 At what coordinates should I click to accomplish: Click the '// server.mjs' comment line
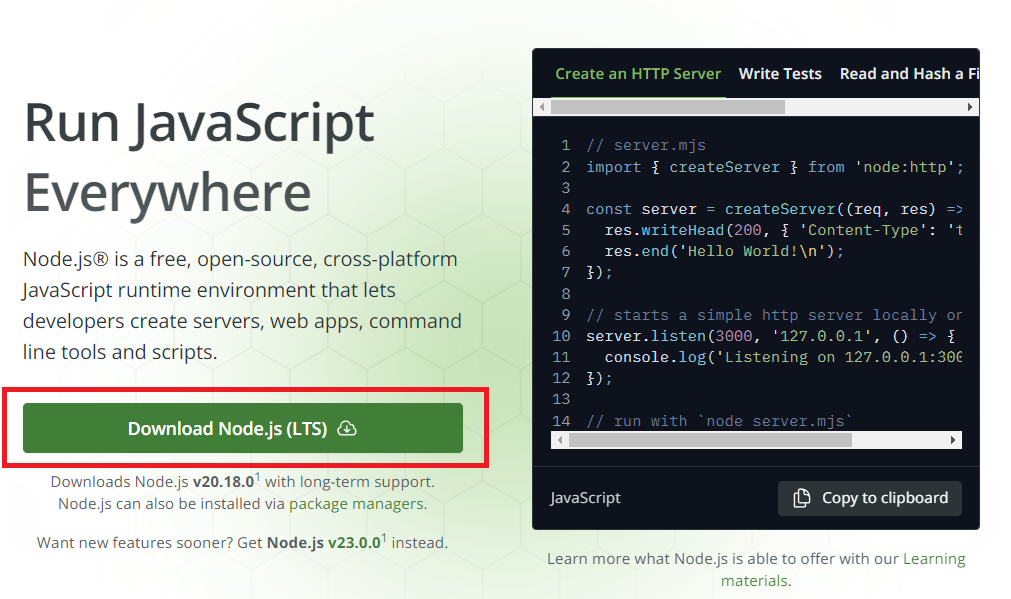[x=645, y=146]
